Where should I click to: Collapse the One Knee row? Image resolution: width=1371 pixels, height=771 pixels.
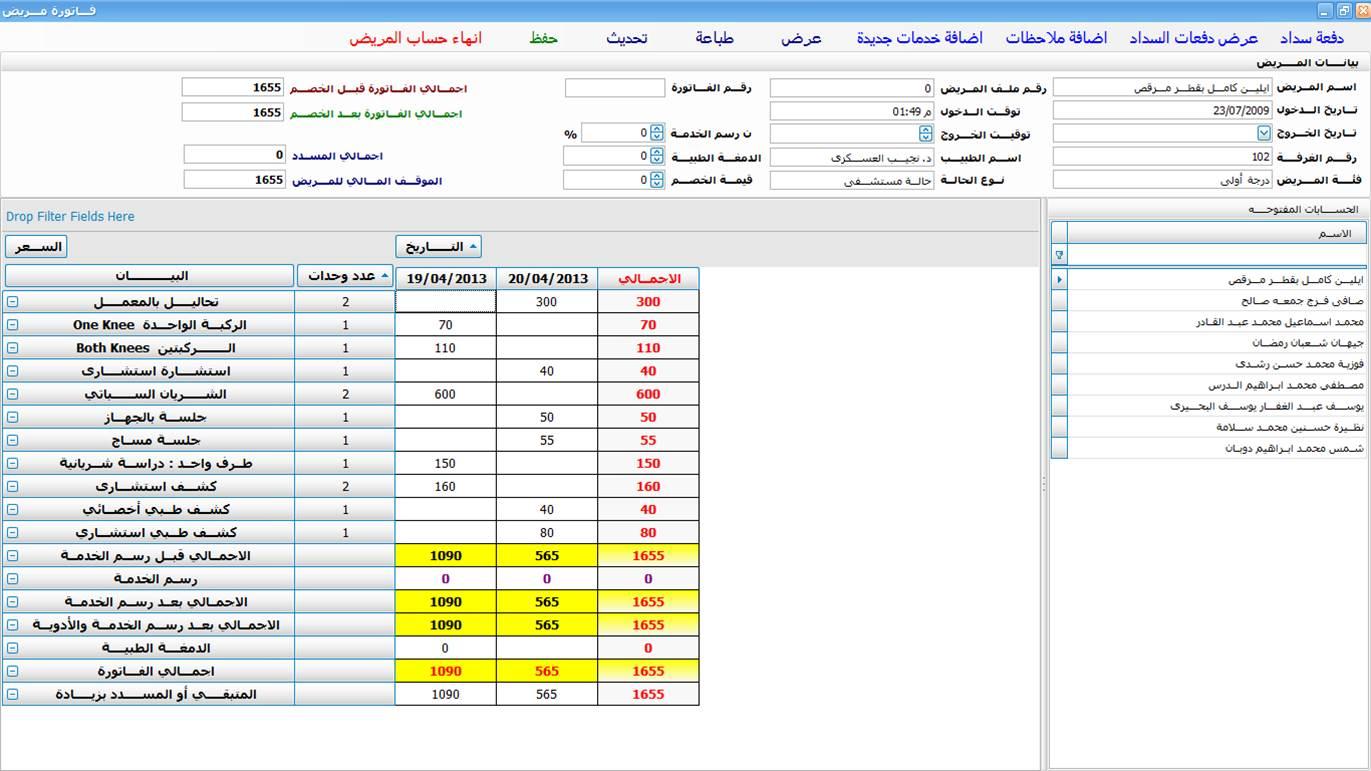pos(13,325)
